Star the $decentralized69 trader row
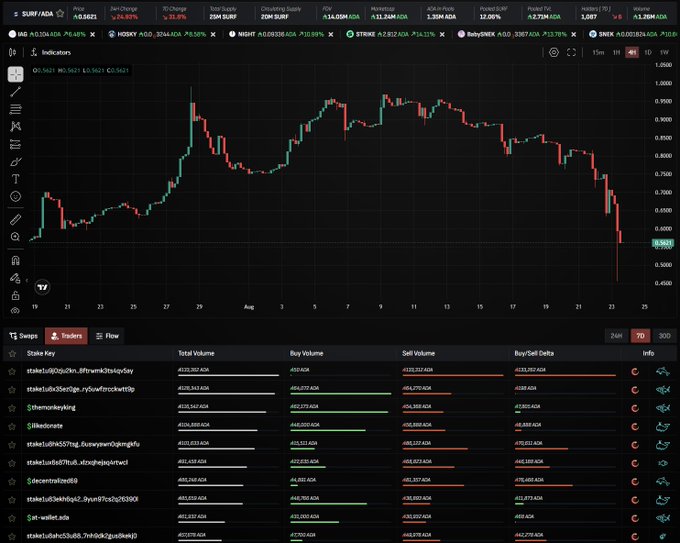 (x=12, y=481)
